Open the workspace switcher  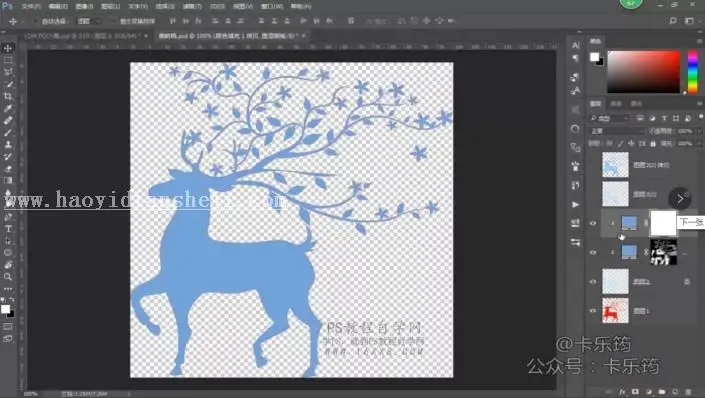coord(689,21)
